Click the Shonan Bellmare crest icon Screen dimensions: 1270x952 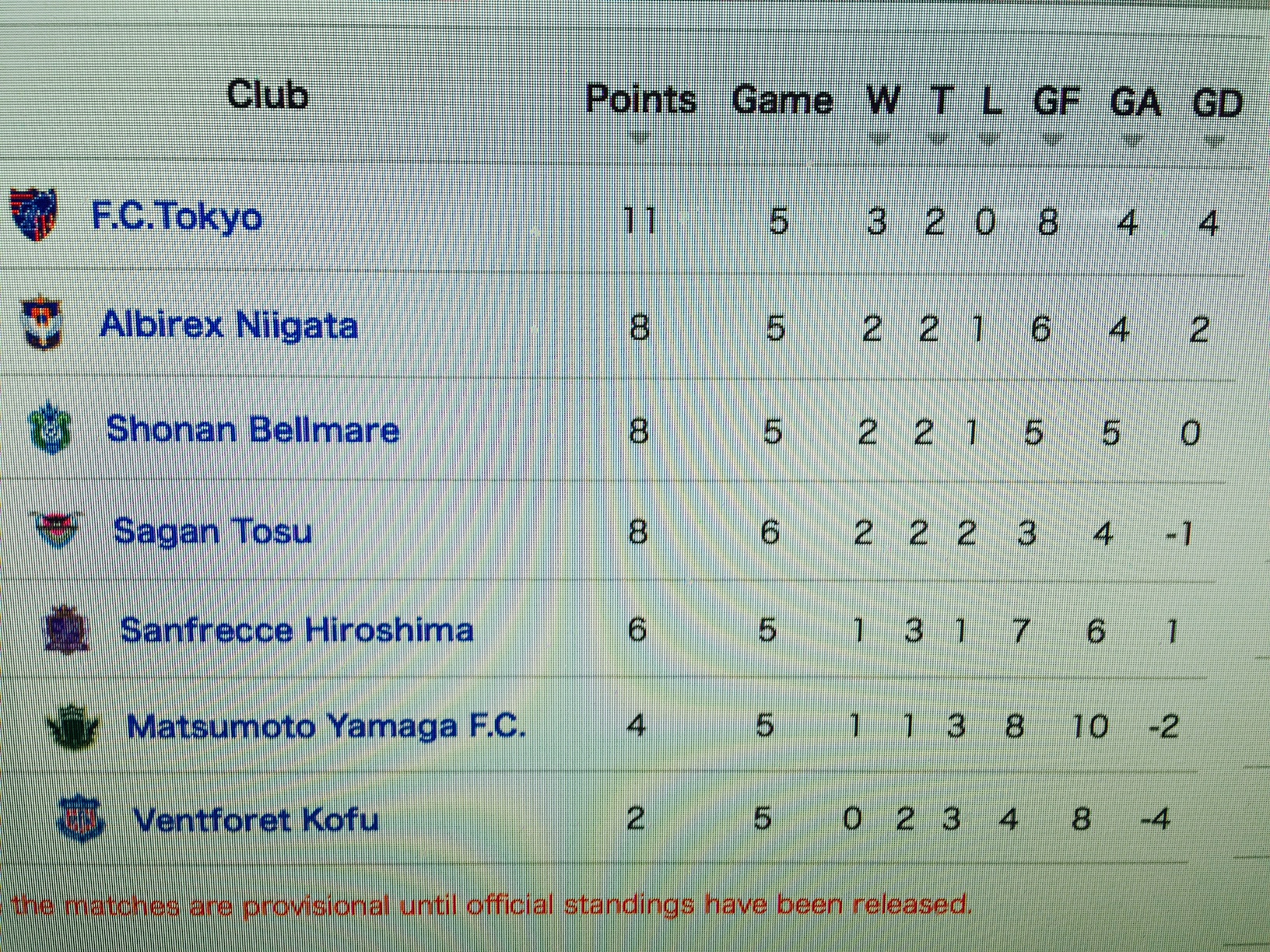[50, 427]
